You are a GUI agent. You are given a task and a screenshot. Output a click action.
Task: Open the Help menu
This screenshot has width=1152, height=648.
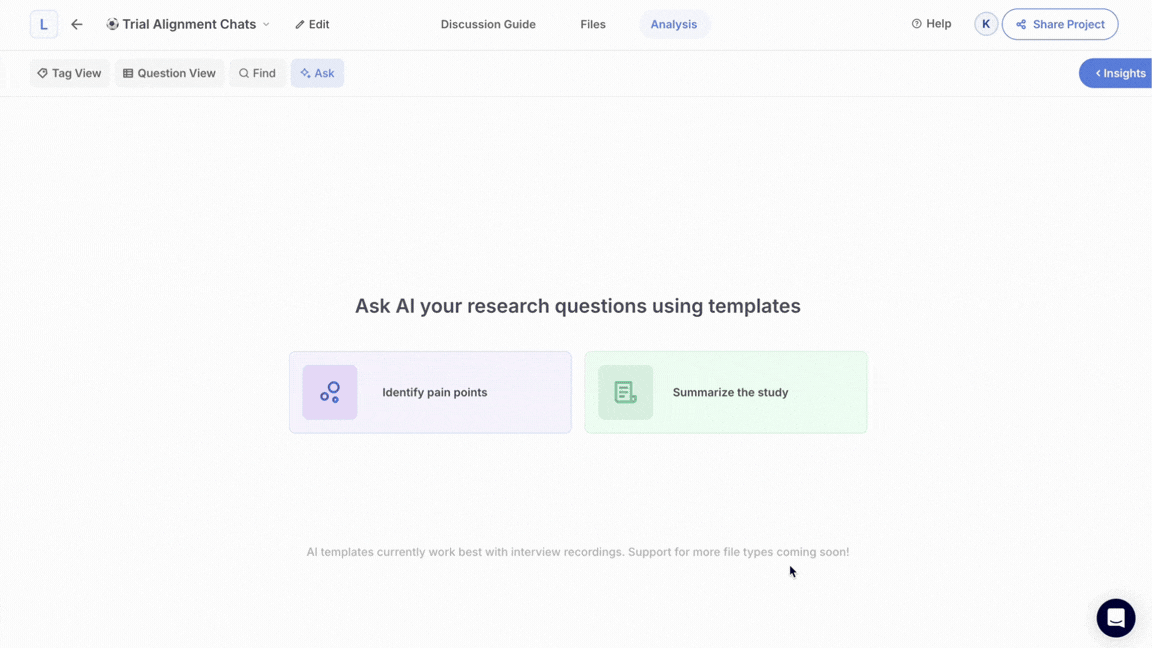pyautogui.click(x=931, y=24)
